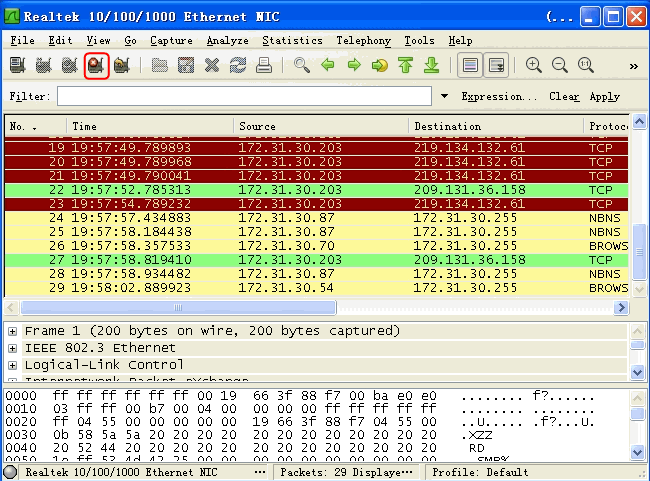Zoom in on packet text
This screenshot has height=481, width=650.
(x=534, y=66)
